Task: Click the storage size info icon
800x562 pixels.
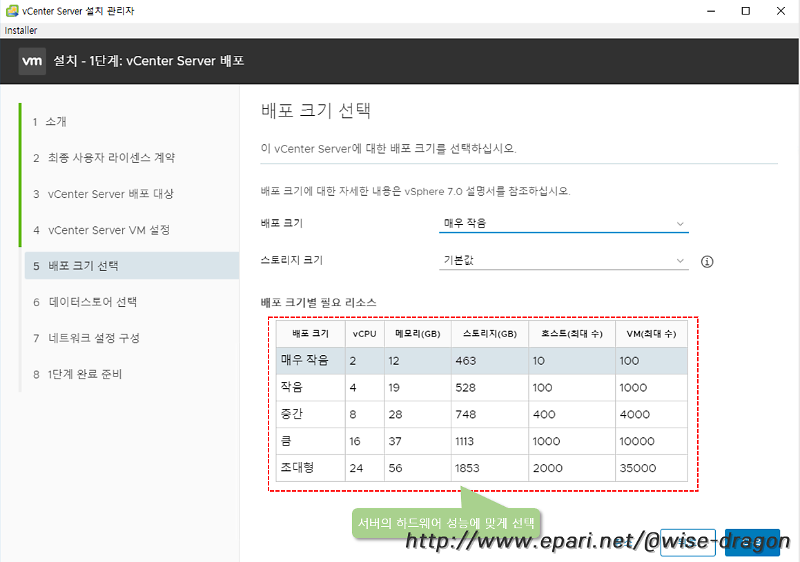Action: click(x=707, y=262)
